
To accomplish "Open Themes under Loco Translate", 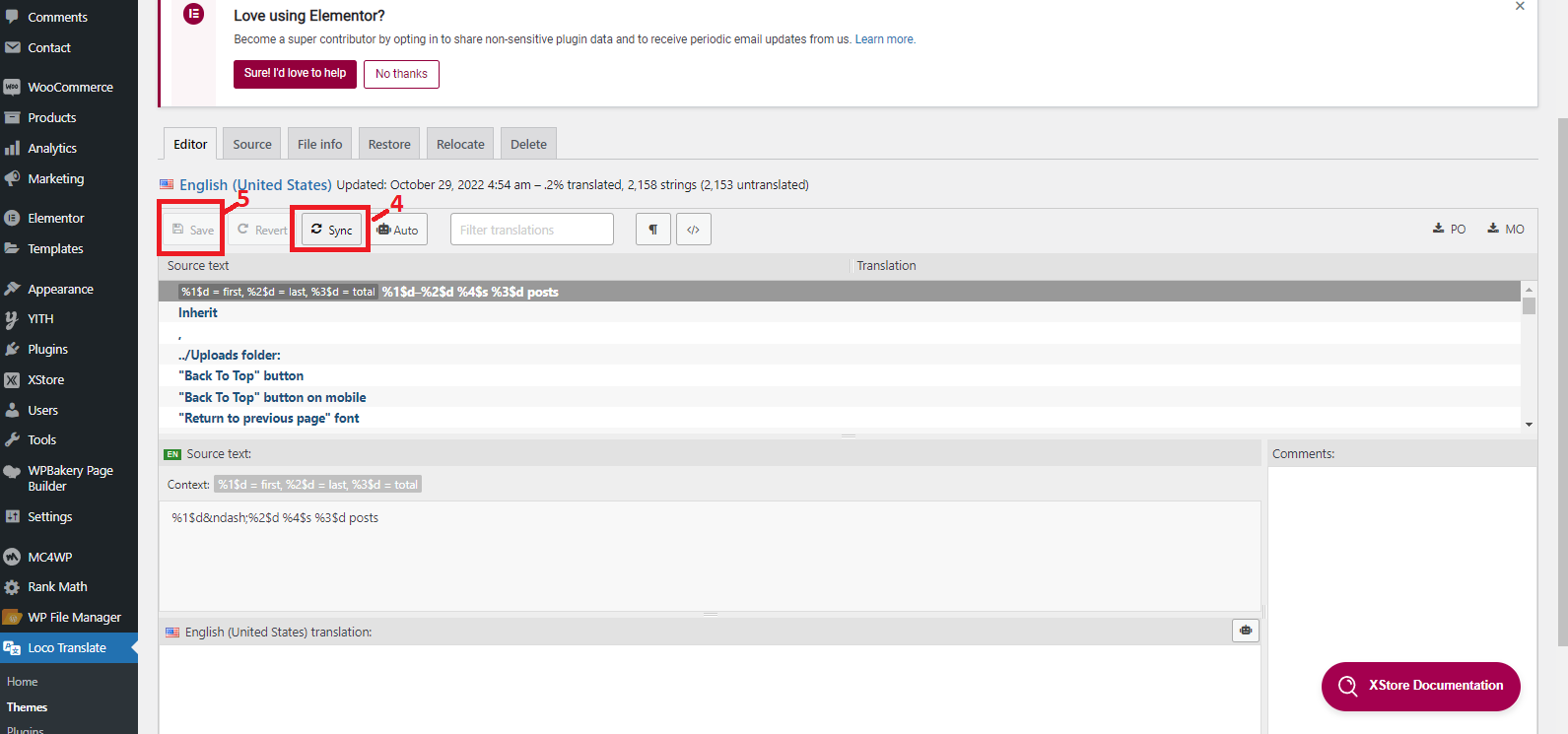I will coord(27,707).
